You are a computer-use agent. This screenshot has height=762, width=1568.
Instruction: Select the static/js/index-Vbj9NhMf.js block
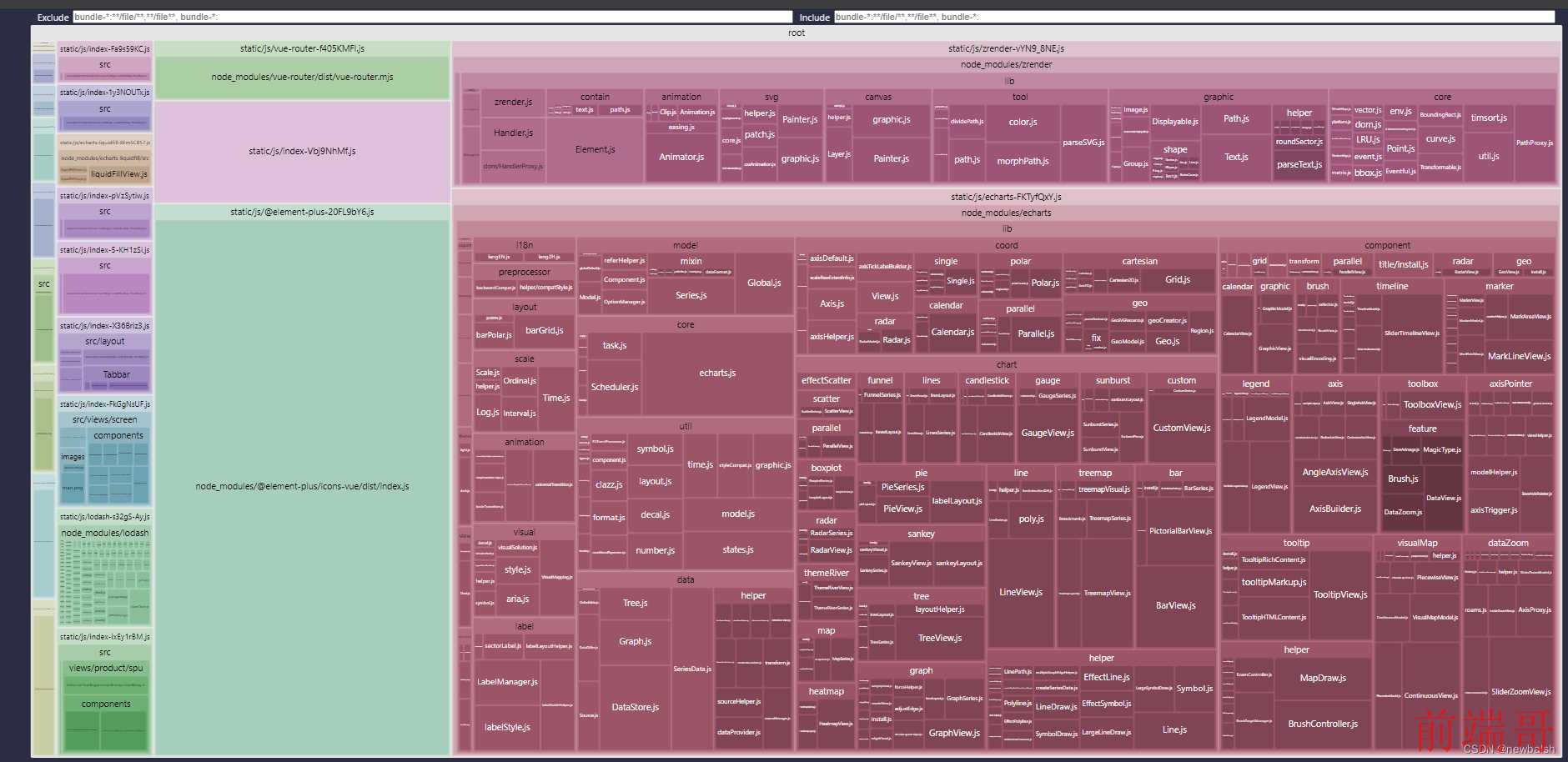302,152
